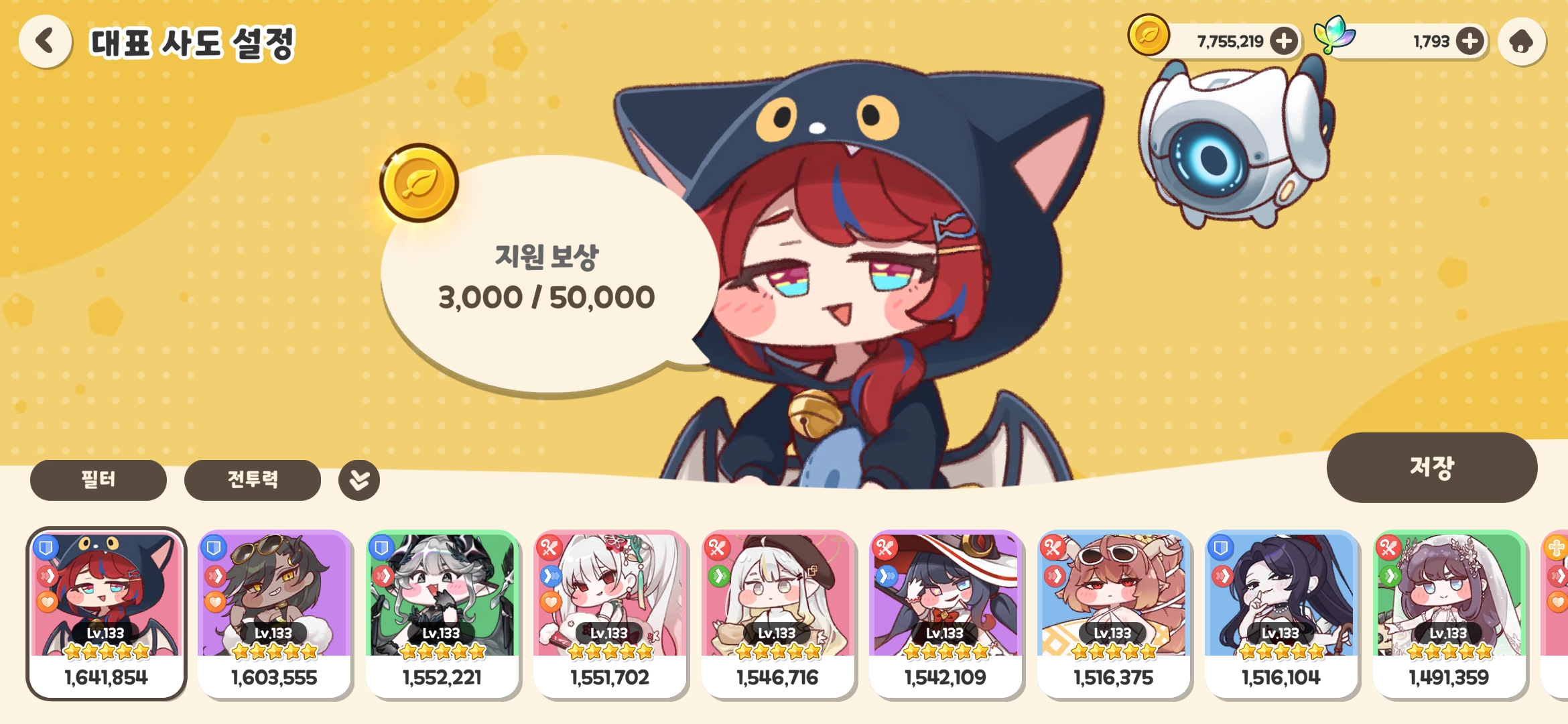1568x724 pixels.
Task: Choose the bride character card 1,491,359
Action: click(x=1449, y=613)
